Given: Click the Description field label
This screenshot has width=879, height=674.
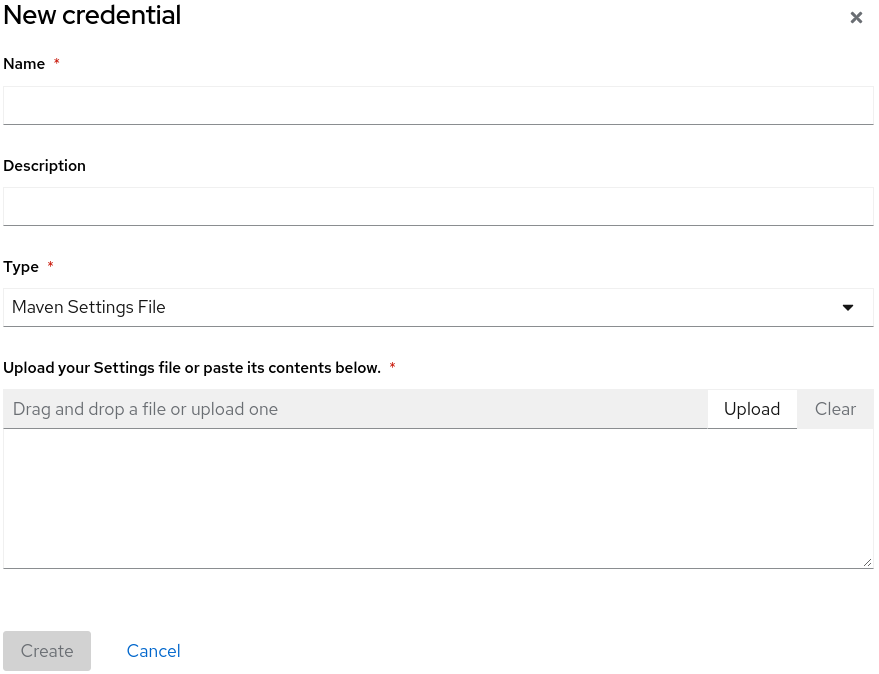Looking at the screenshot, I should coord(45,166).
